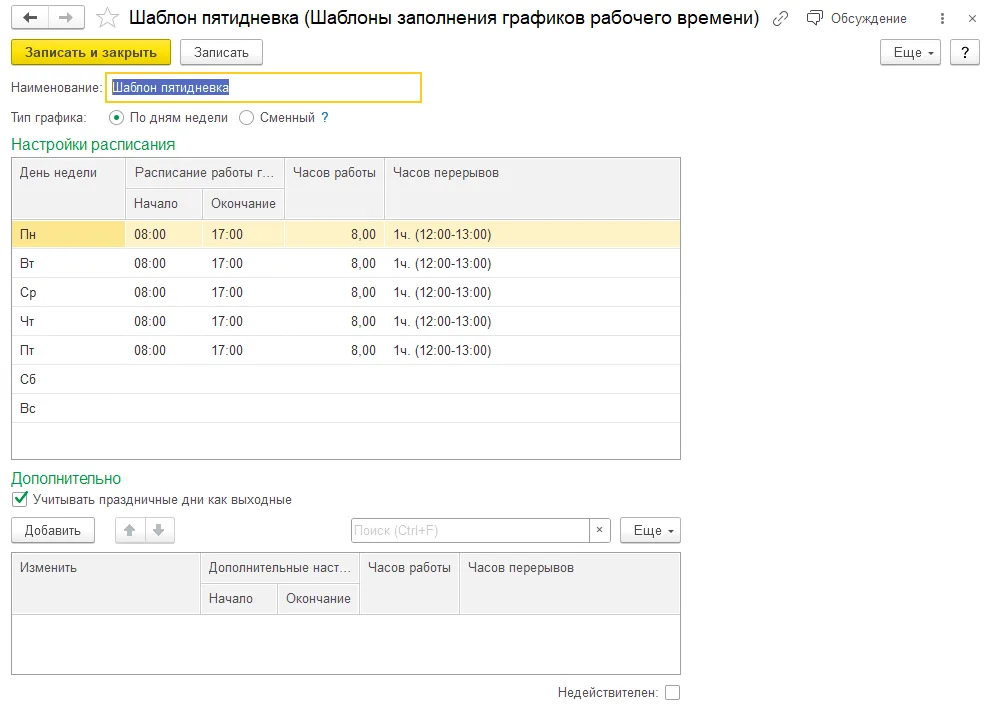Click 17:00 end time in Ср row
This screenshot has height=705, width=986.
tap(243, 292)
